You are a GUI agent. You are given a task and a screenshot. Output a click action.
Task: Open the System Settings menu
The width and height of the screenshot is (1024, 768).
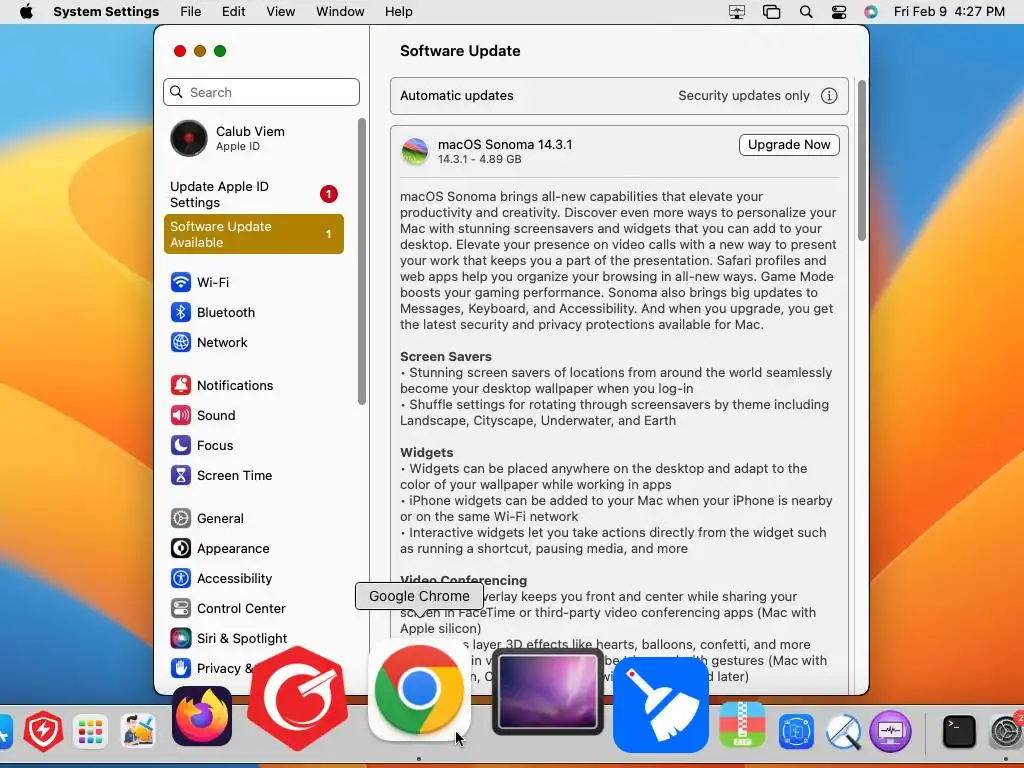[x=106, y=12]
